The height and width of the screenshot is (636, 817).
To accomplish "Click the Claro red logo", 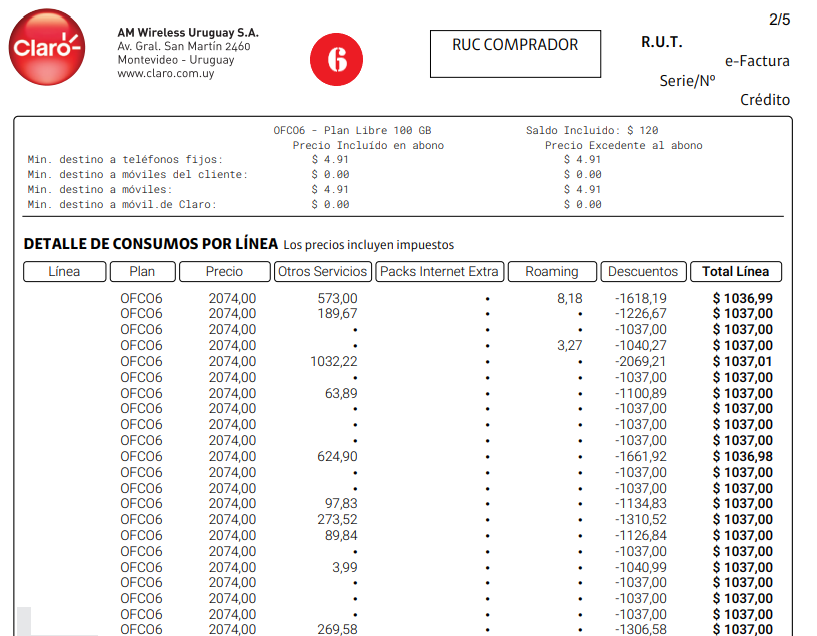I will [47, 47].
